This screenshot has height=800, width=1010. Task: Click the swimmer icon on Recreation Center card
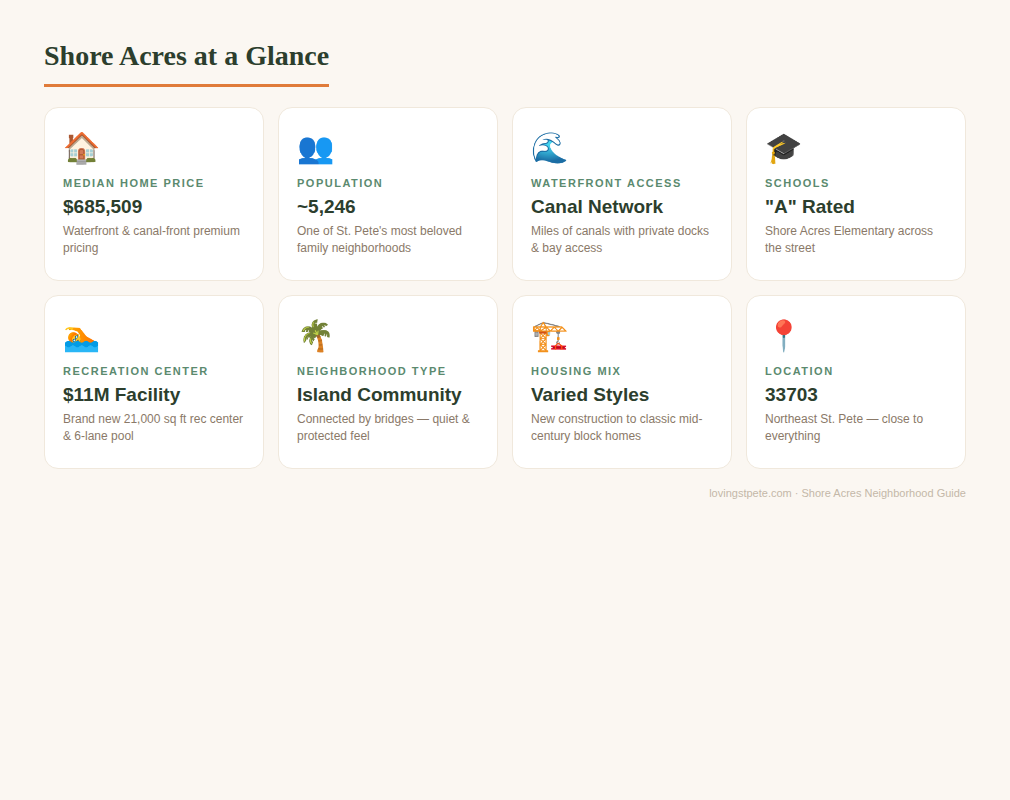pyautogui.click(x=81, y=338)
